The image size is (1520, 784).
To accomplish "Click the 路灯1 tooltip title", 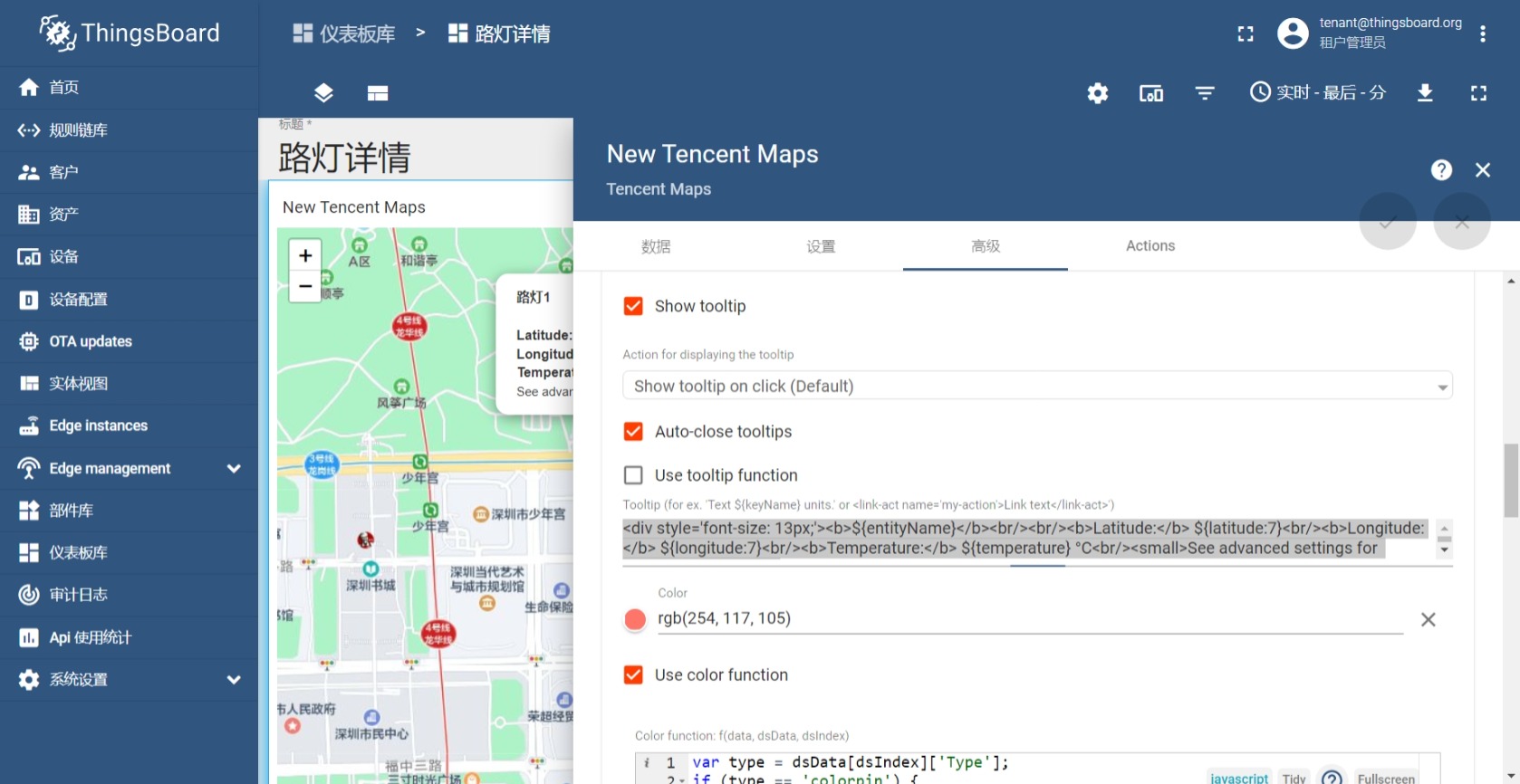I will pyautogui.click(x=534, y=297).
